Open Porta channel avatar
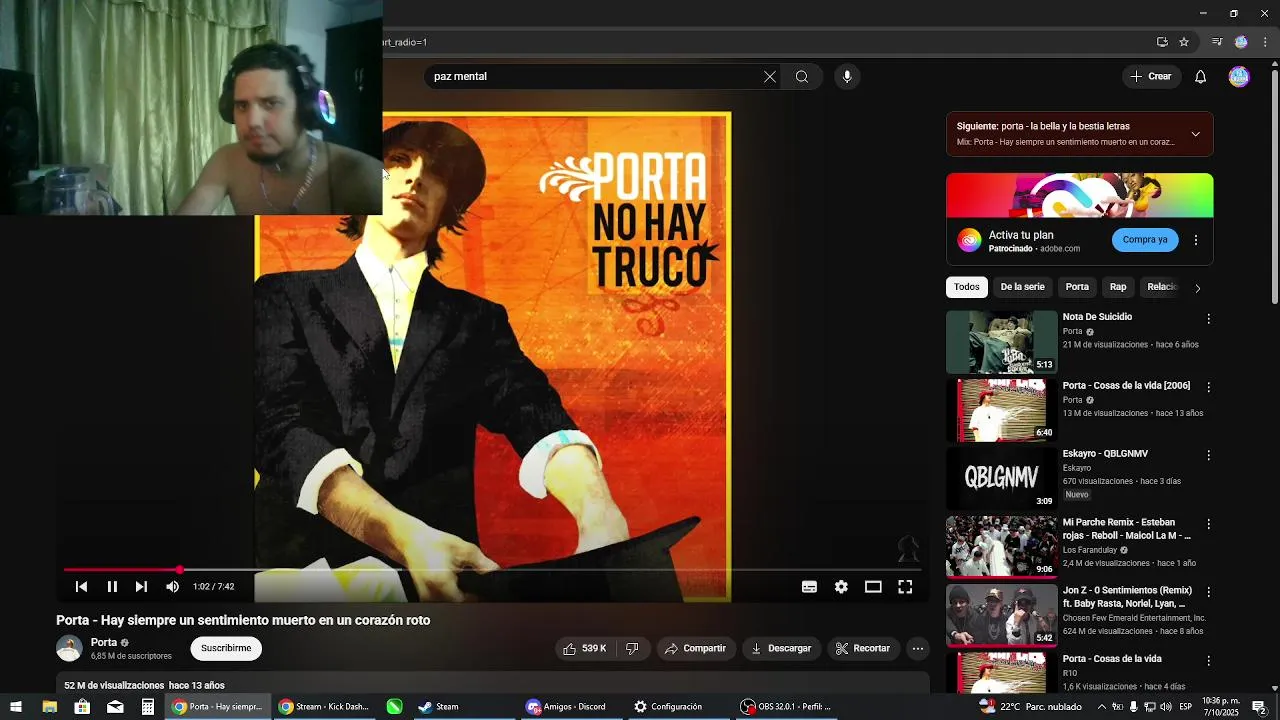Screen dimensions: 1280x720 point(69,648)
